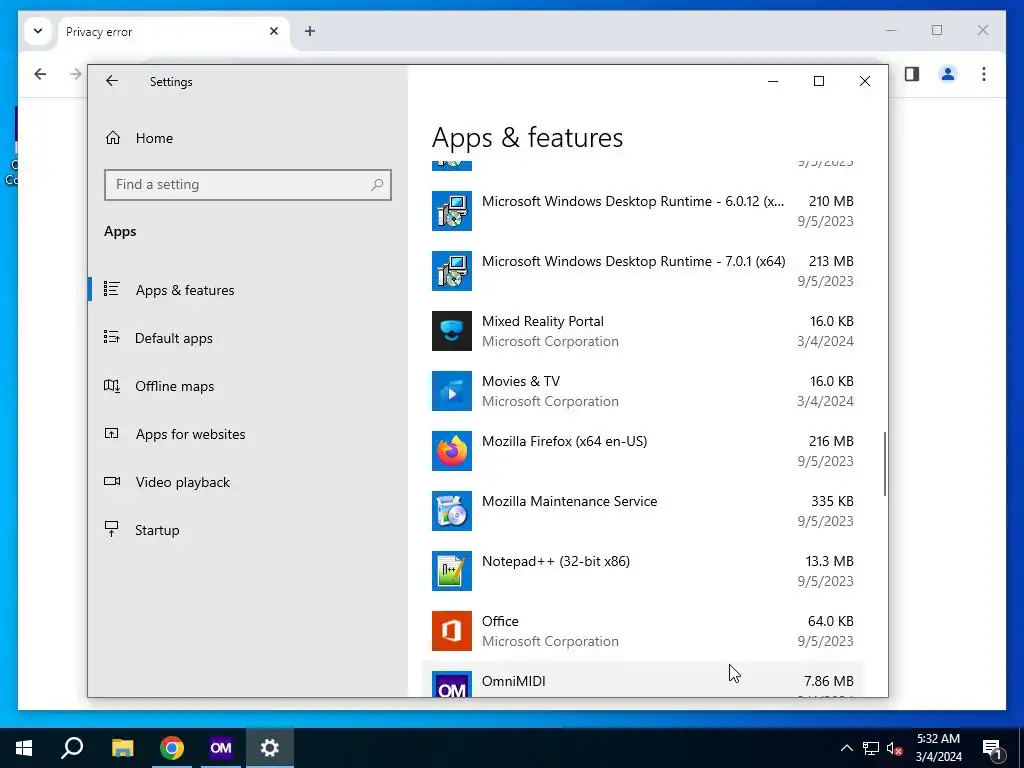Select the OmniMIDI app icon
1024x768 pixels.
[452, 684]
